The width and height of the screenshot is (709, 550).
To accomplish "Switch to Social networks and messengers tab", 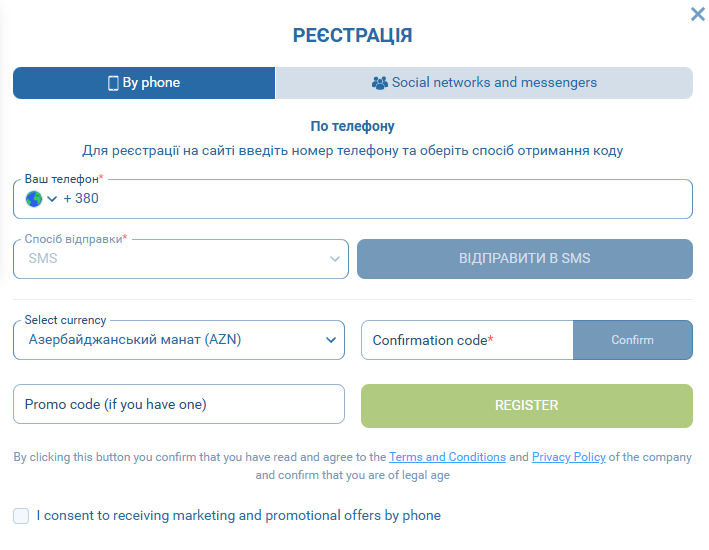I will coord(484,83).
